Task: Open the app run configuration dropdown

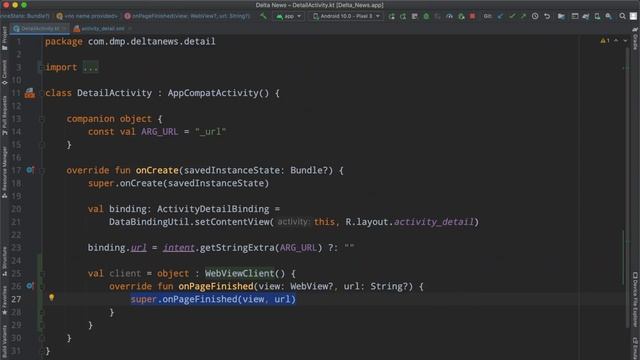Action: (x=289, y=16)
